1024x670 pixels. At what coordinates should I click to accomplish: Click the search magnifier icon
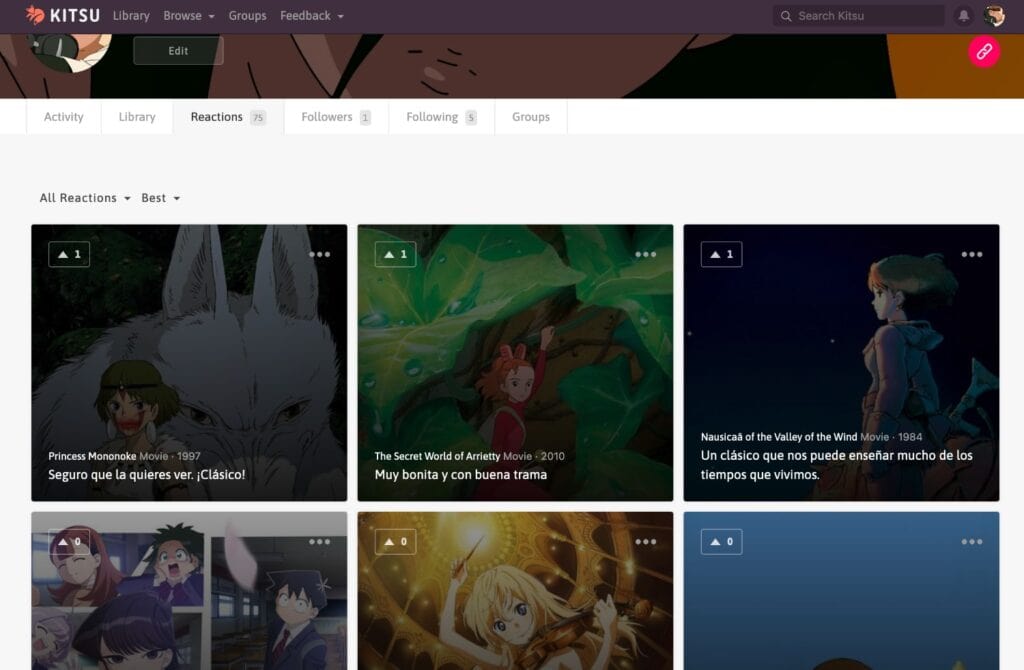(785, 15)
